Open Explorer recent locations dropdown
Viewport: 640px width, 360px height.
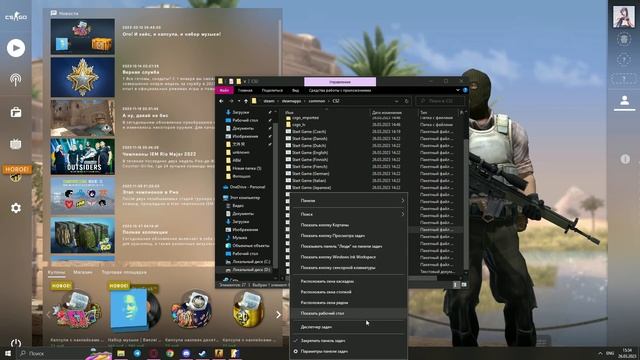(x=239, y=101)
